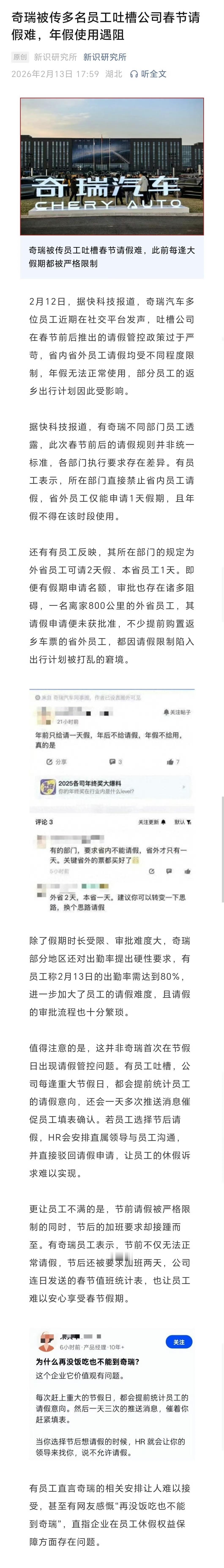Click the 评论 3 comments header

click(44, 822)
